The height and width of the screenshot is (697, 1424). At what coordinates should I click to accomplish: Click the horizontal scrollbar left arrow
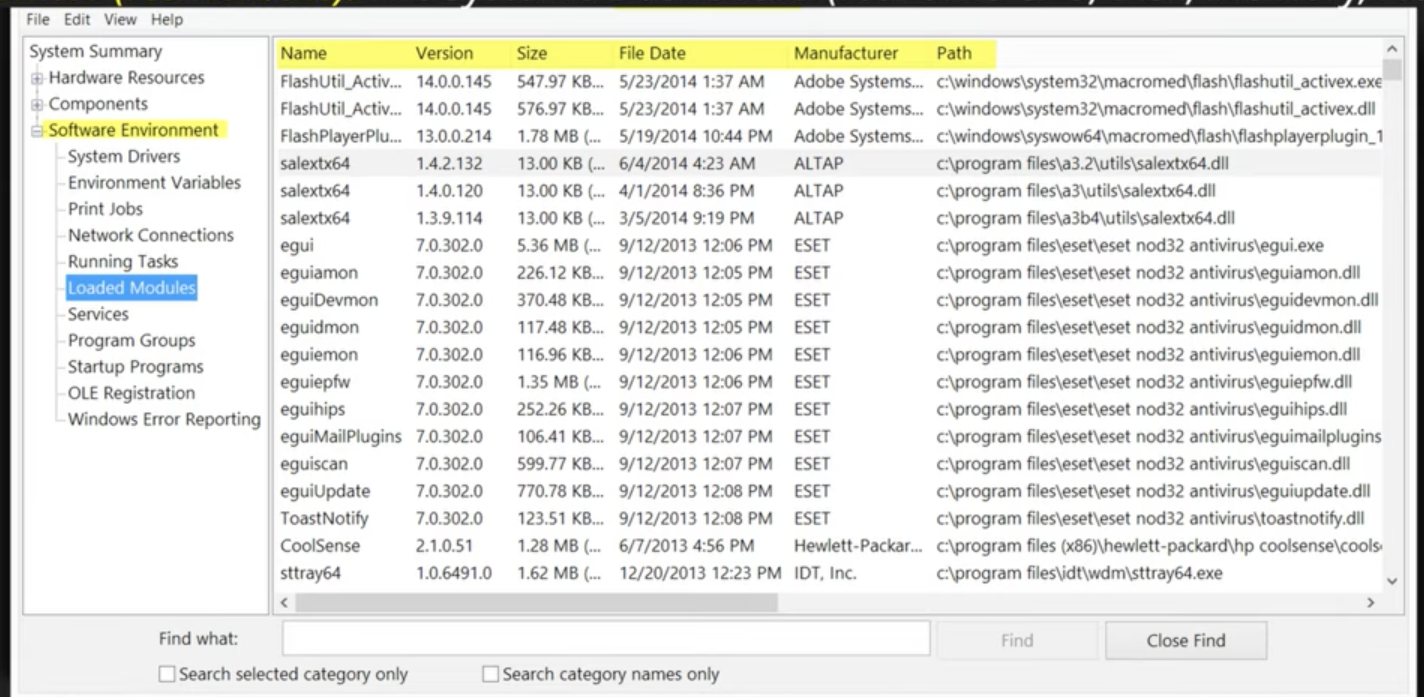(284, 603)
